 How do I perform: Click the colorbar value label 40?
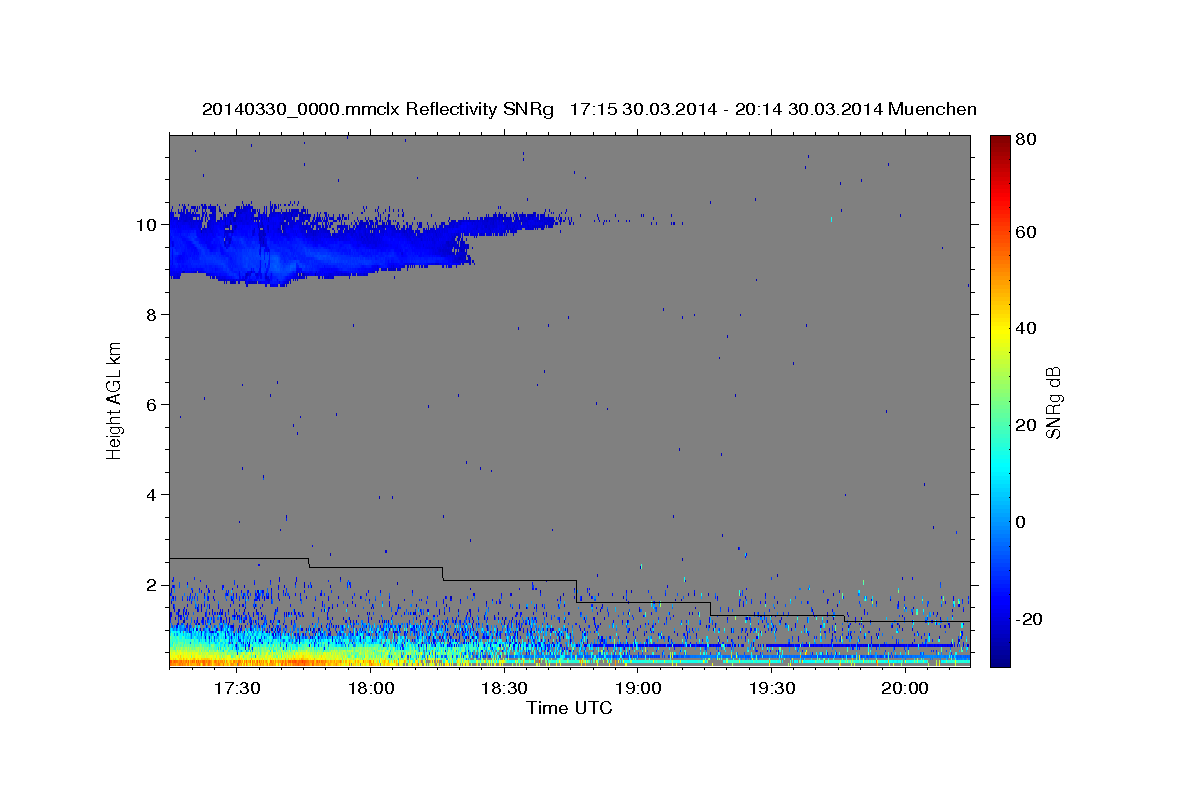click(1027, 328)
